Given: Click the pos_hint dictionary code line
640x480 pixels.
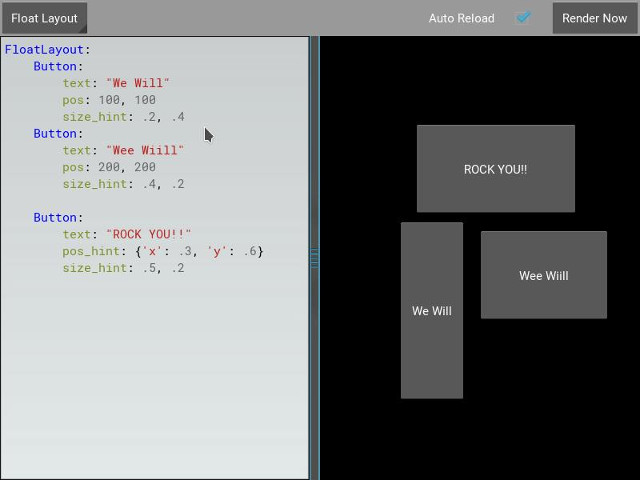Looking at the screenshot, I should (162, 251).
